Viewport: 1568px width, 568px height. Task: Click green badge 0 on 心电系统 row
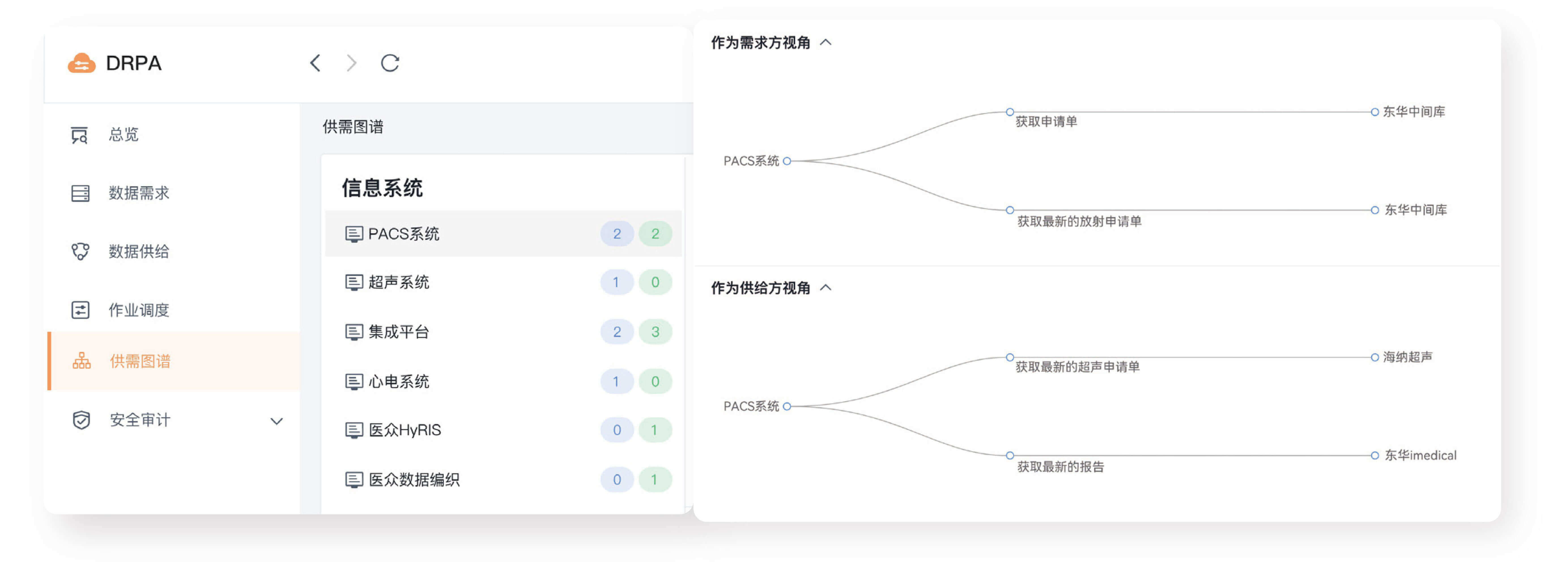coord(655,382)
